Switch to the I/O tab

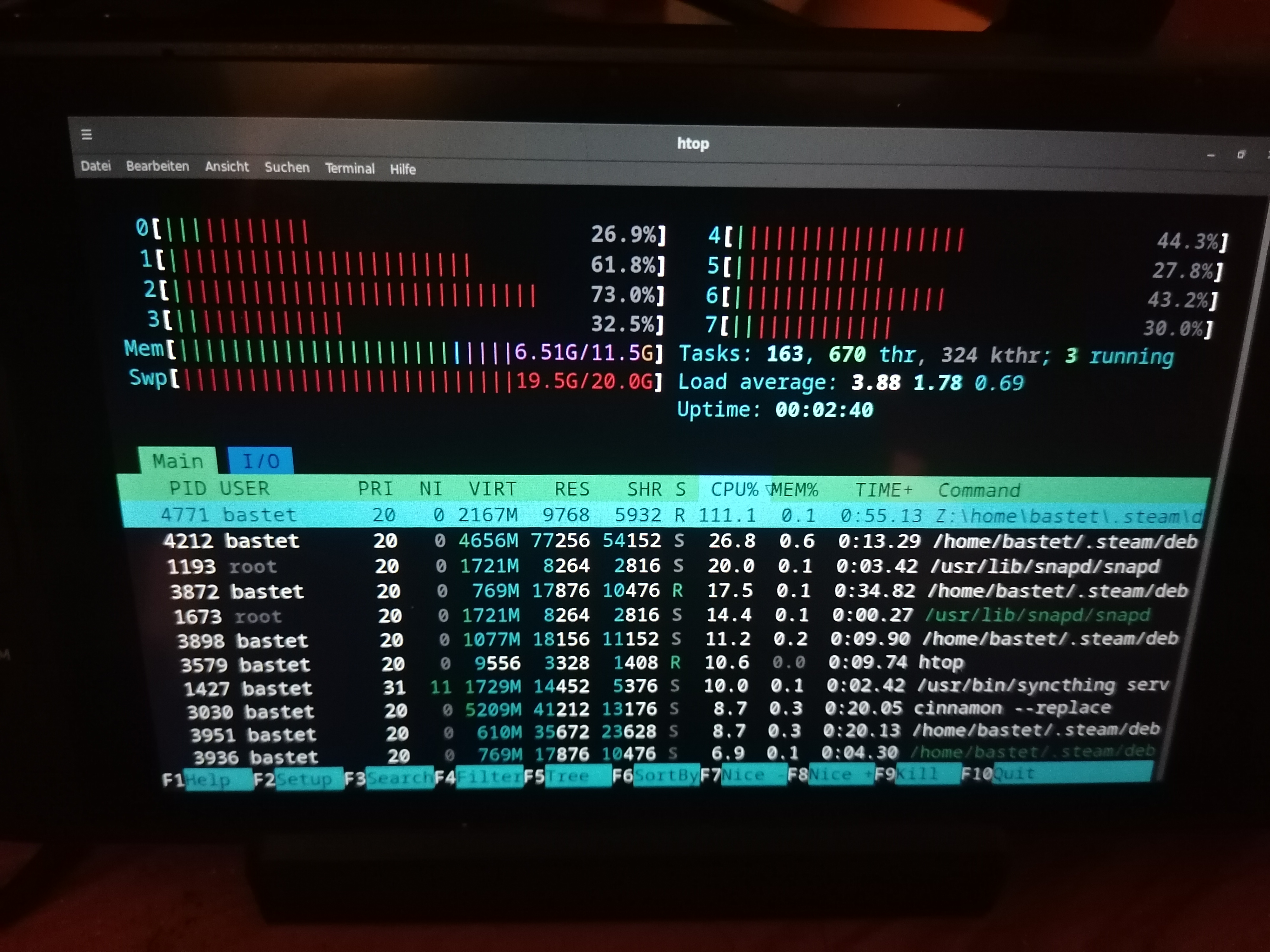coord(261,461)
